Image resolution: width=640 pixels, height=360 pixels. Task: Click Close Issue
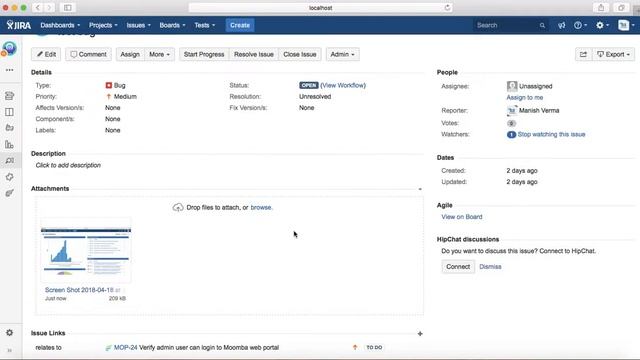pos(300,54)
